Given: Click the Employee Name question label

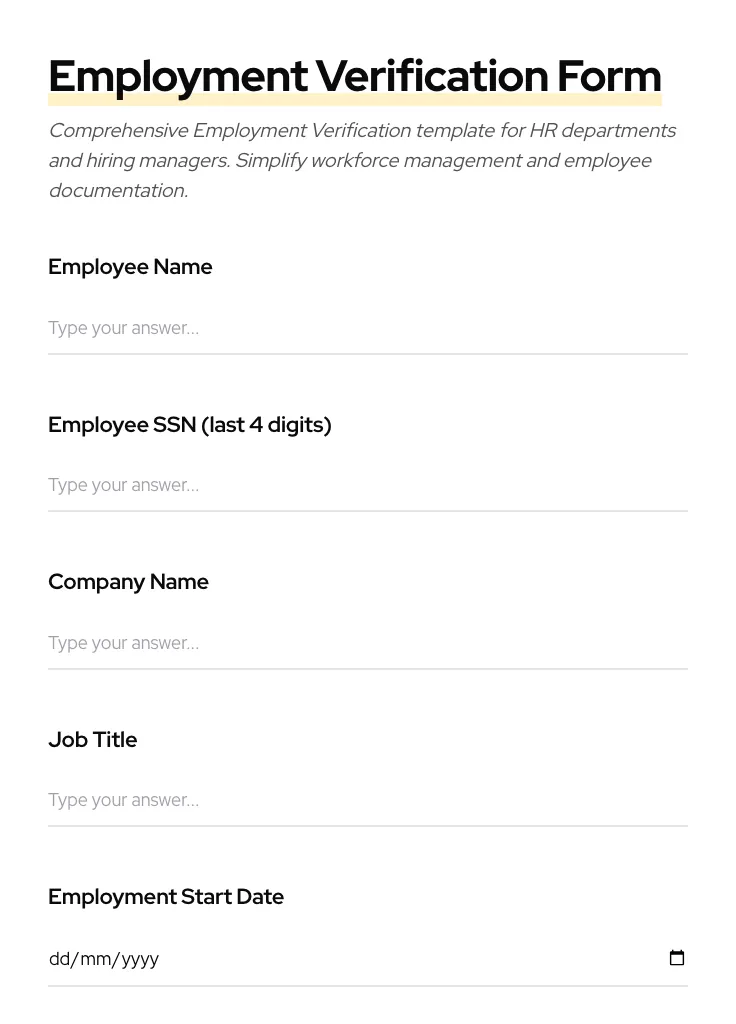Looking at the screenshot, I should click(x=130, y=267).
